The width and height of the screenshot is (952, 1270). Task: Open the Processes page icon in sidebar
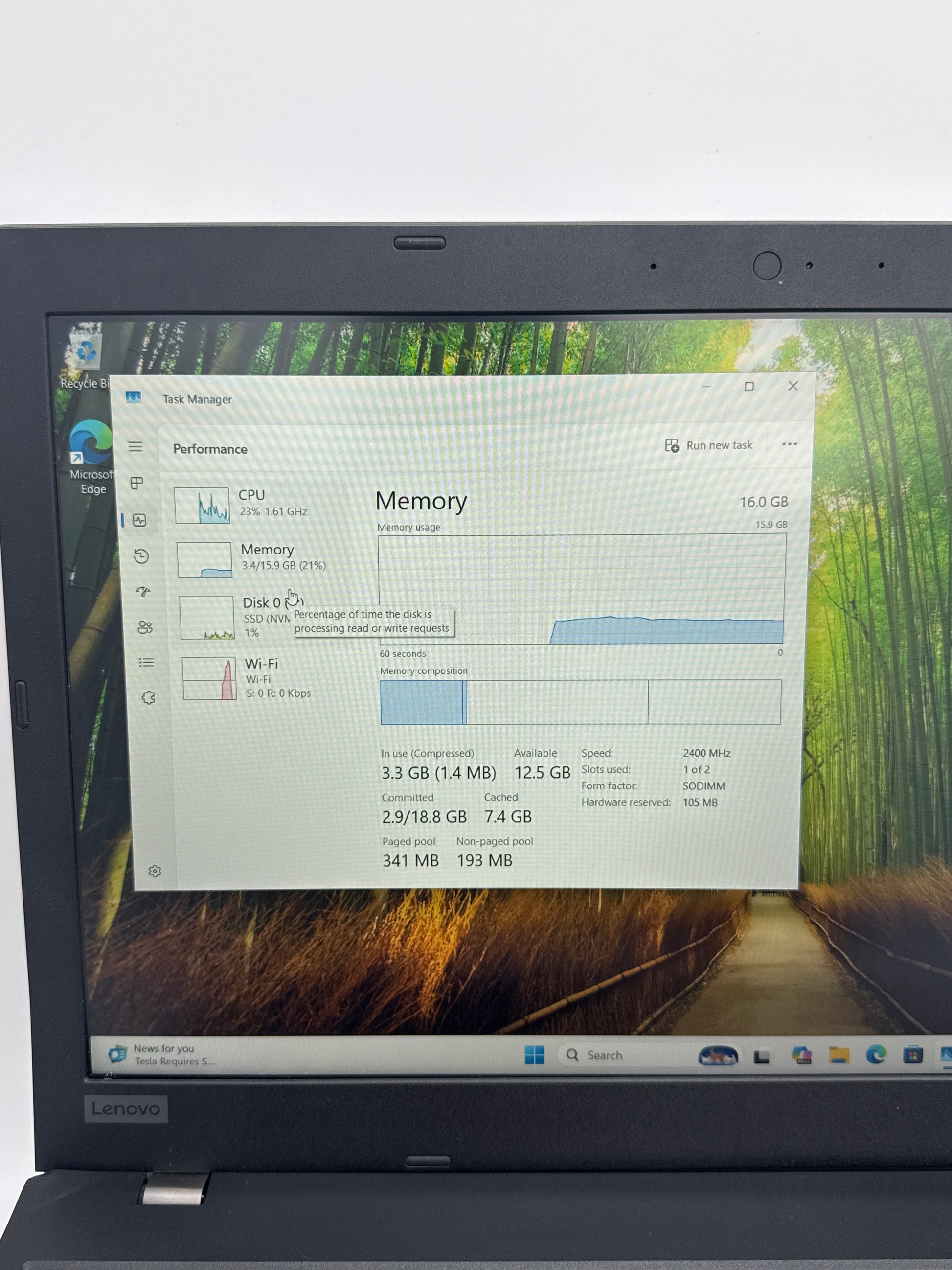[136, 483]
